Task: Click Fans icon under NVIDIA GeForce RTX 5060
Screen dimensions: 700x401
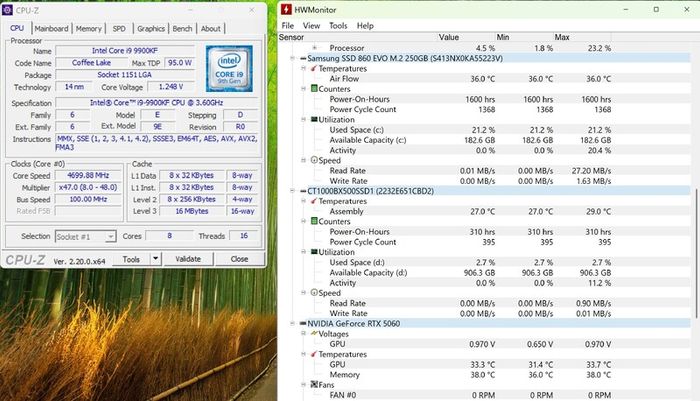Action: [x=314, y=384]
